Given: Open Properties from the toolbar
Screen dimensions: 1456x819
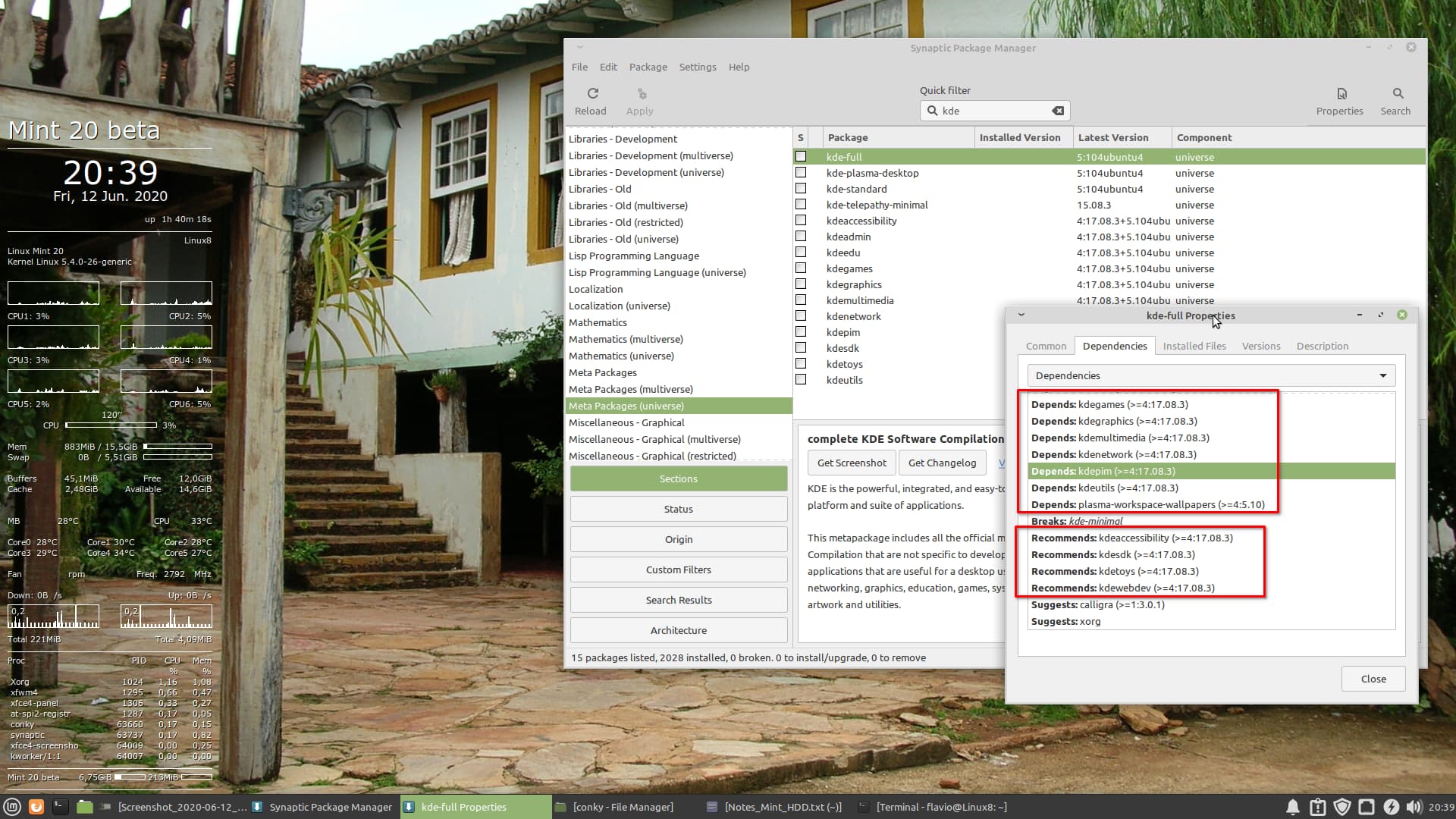Looking at the screenshot, I should tap(1341, 94).
